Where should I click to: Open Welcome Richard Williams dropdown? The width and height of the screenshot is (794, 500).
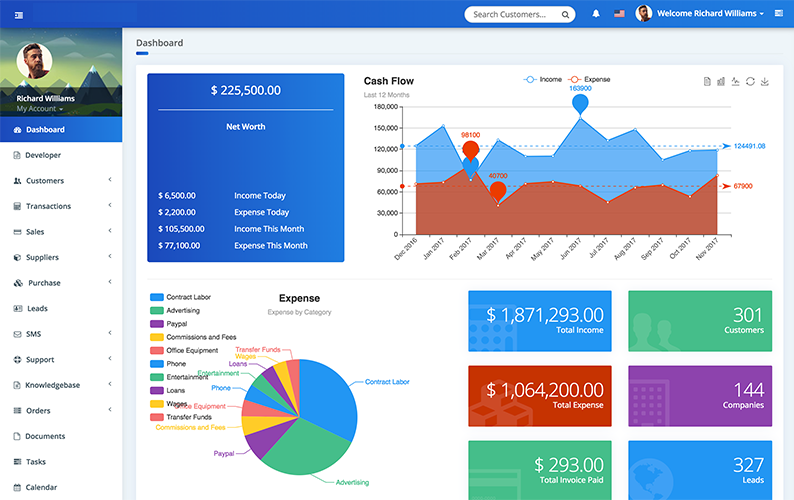(710, 14)
